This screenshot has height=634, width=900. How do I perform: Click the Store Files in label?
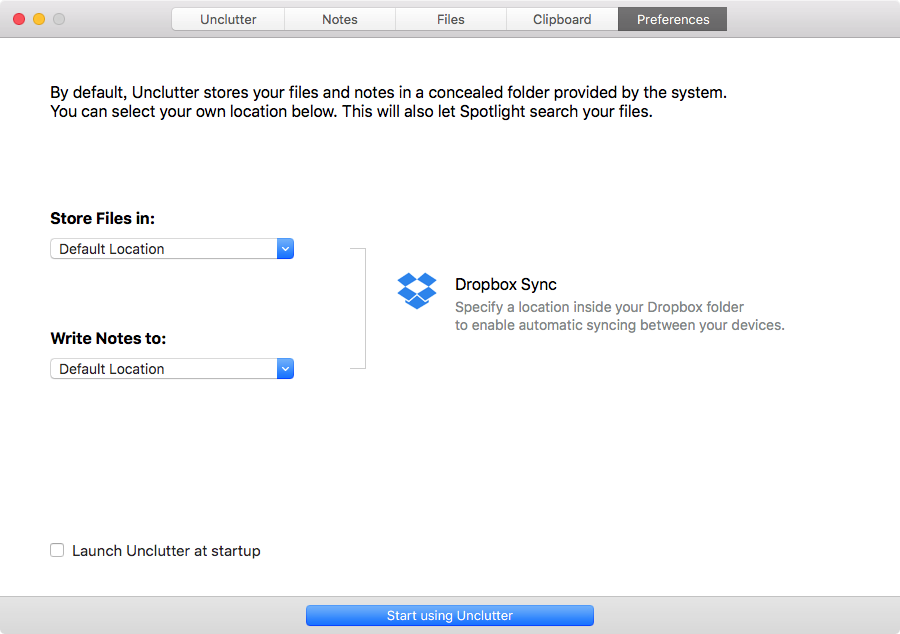coord(103,218)
